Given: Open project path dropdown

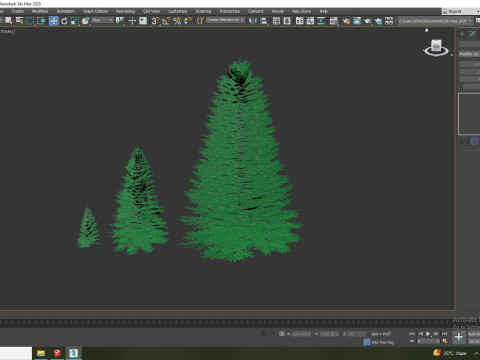Looking at the screenshot, I should tap(436, 21).
